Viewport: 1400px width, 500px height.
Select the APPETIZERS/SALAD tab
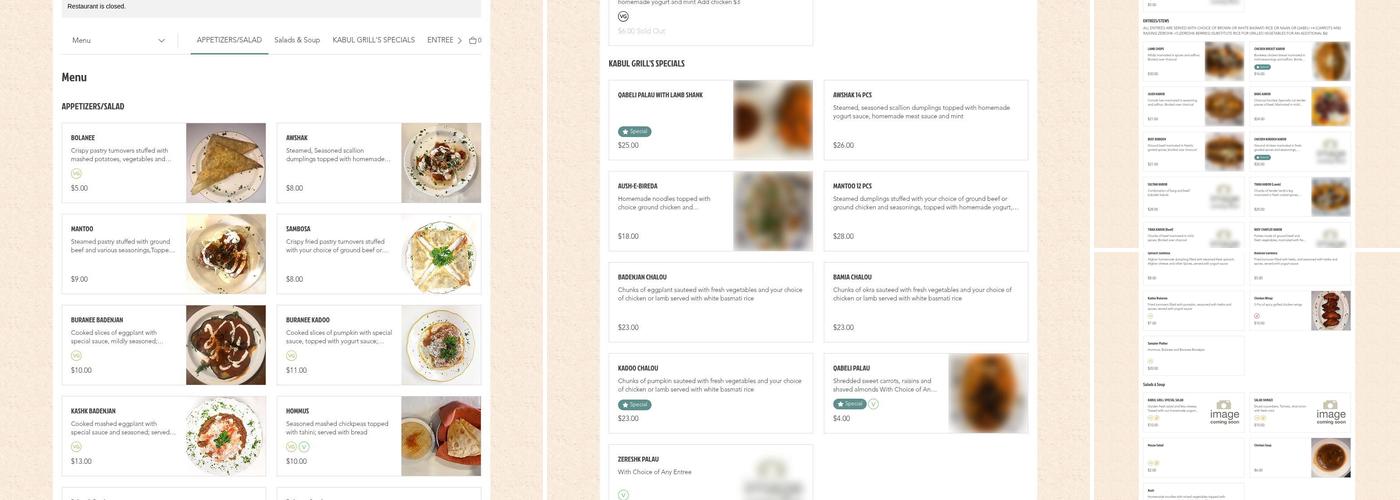tap(229, 40)
